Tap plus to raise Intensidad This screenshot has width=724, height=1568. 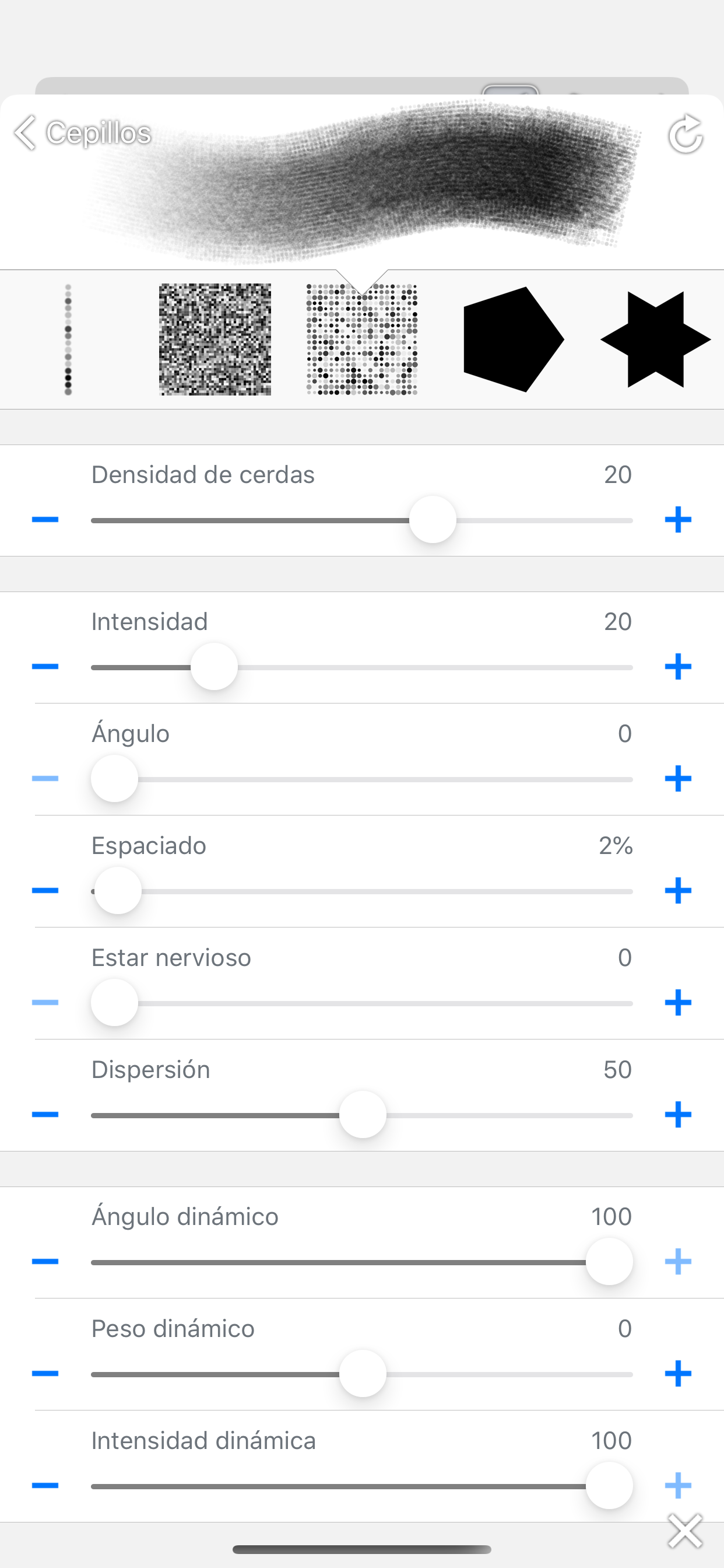(678, 667)
